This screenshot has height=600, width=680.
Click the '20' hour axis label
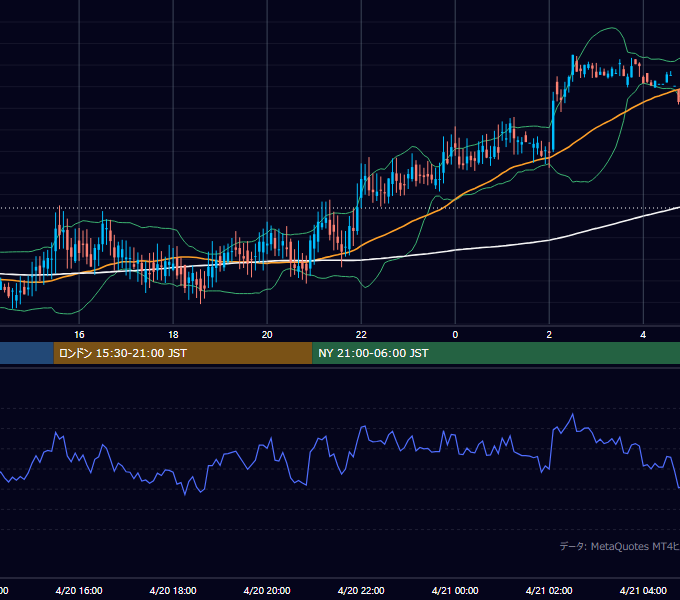[267, 335]
